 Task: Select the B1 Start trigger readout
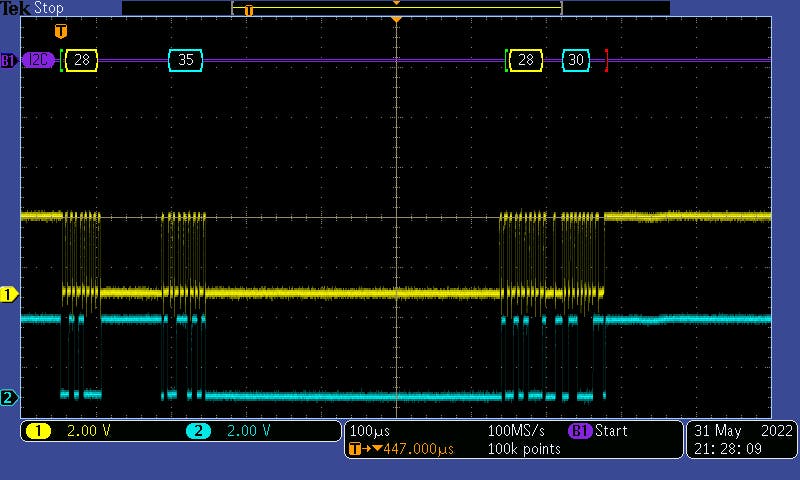click(x=600, y=431)
